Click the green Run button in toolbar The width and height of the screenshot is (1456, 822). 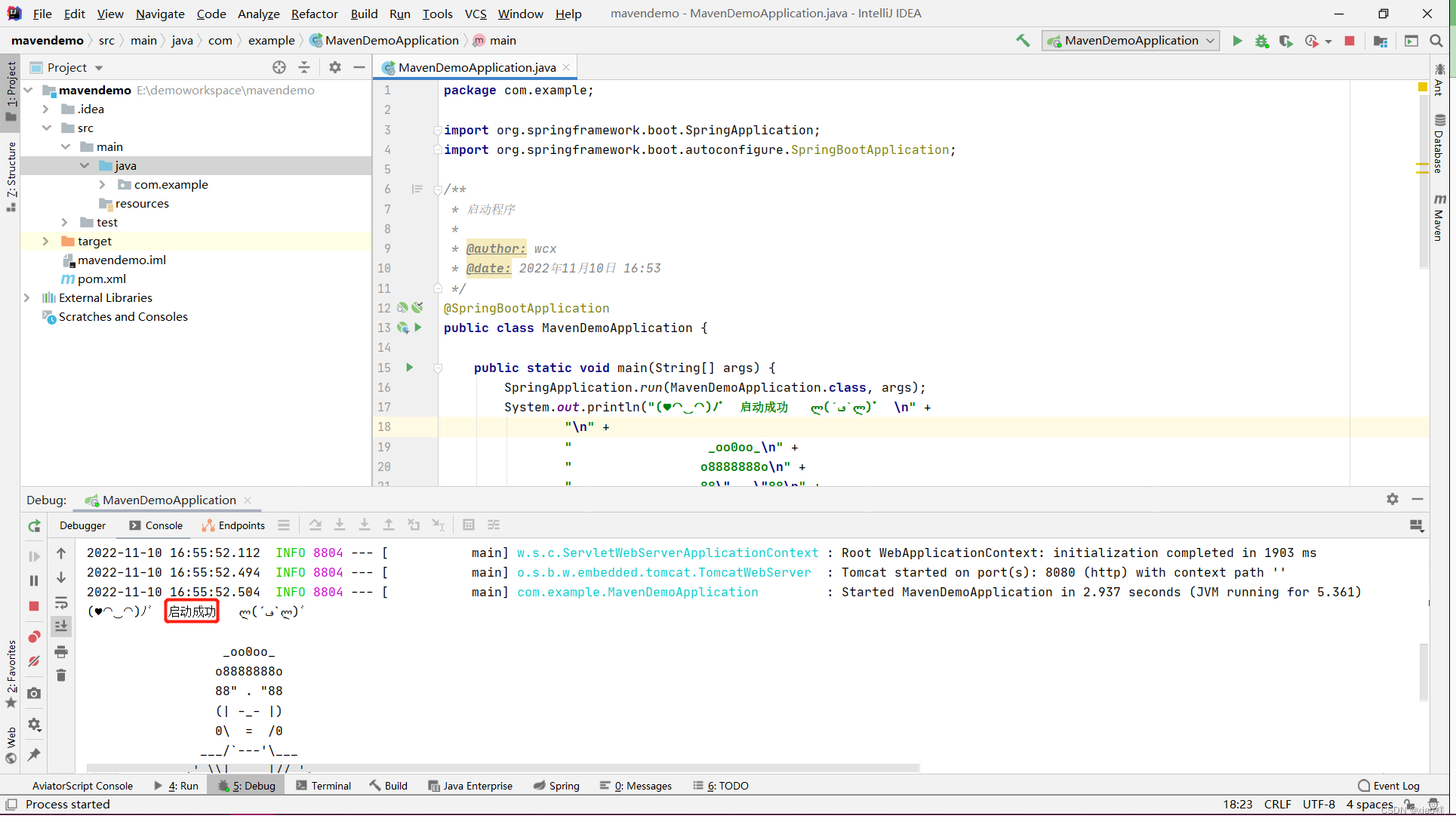pos(1237,41)
